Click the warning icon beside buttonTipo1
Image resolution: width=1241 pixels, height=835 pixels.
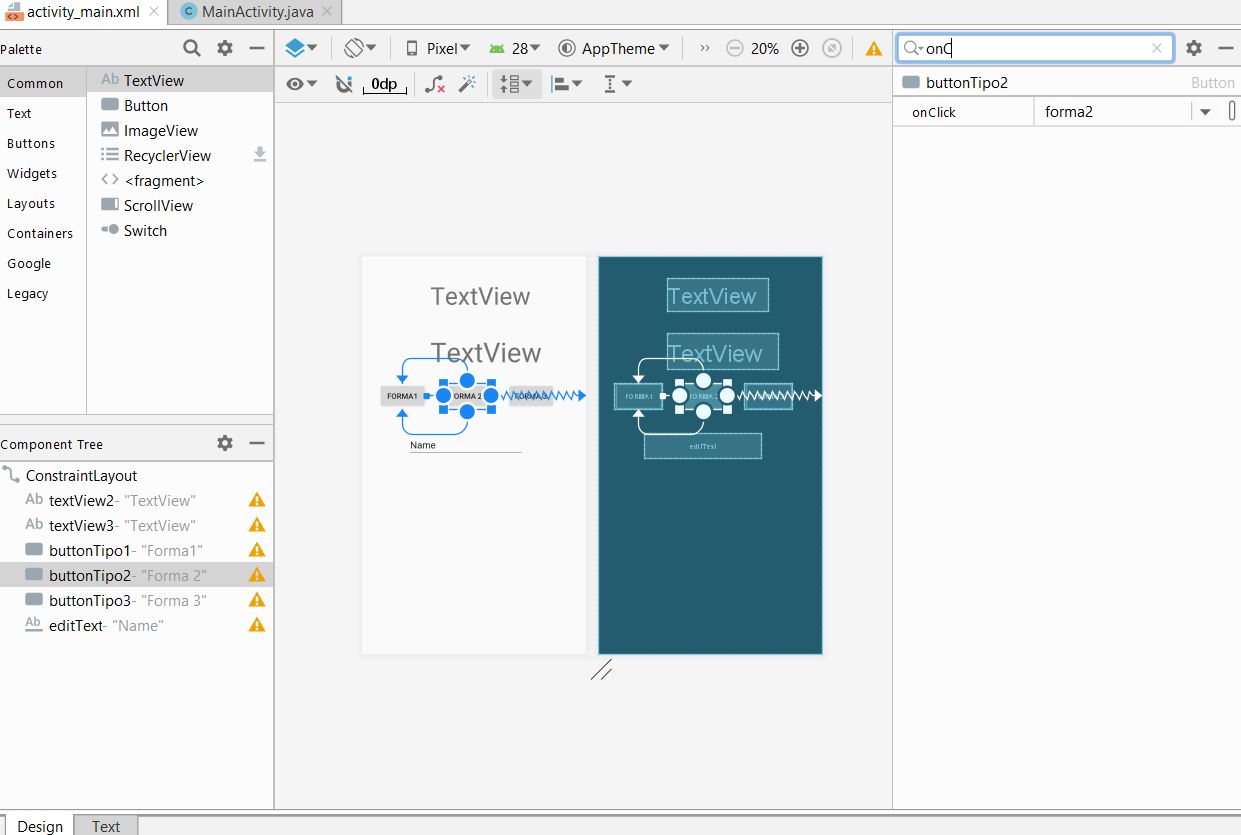[x=257, y=550]
